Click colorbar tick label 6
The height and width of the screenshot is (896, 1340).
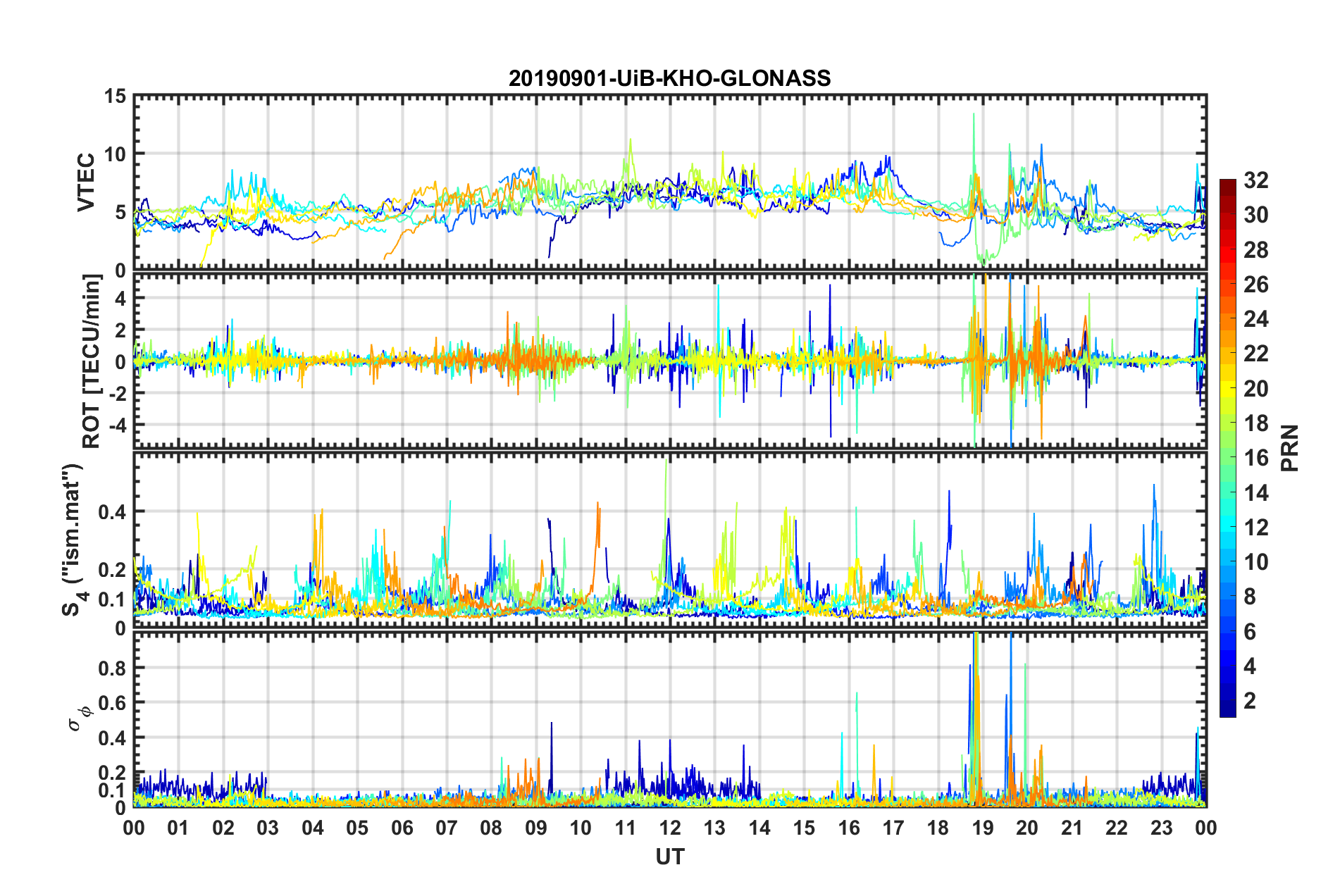click(x=1250, y=632)
